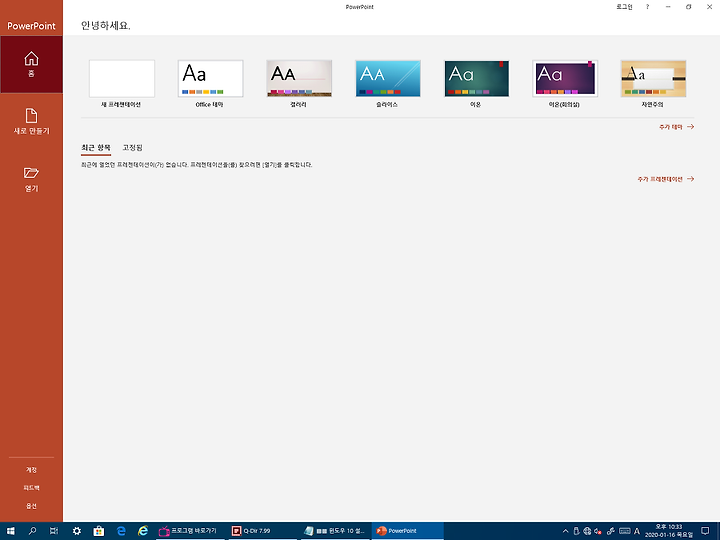This screenshot has width=720, height=540.
Task: Open Options (옵션) in sidebar
Action: pos(31,506)
